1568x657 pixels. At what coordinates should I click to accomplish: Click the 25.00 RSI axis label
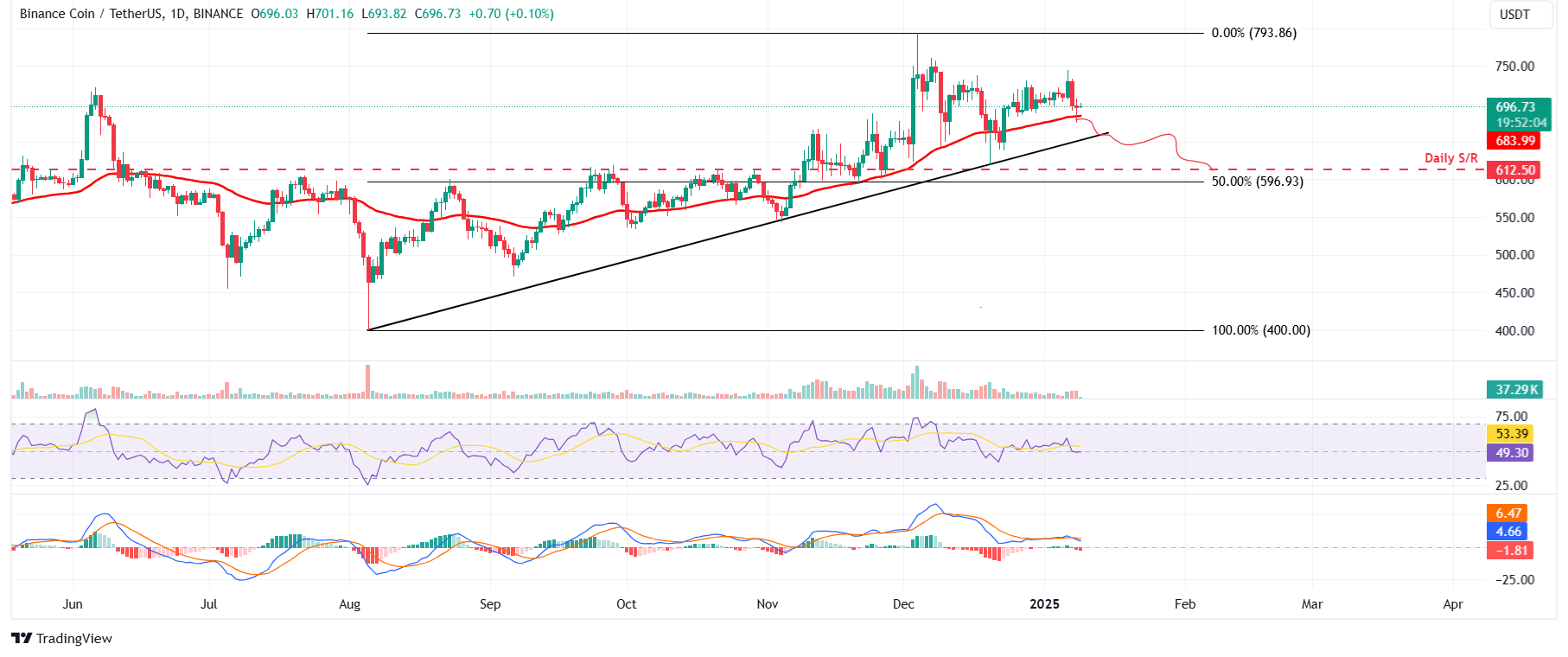(x=1512, y=486)
